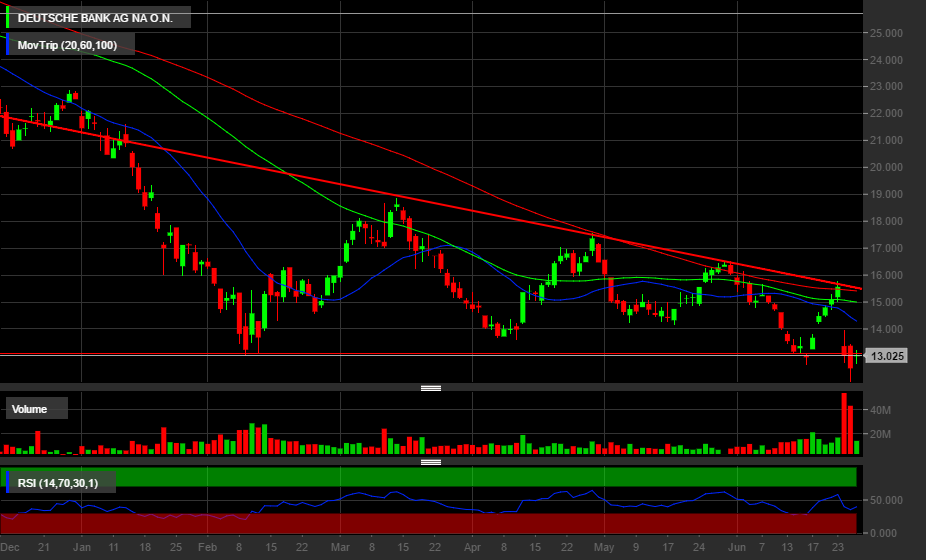Click the 20.000 price axis label
Screen dimensions: 926x560
coord(886,167)
